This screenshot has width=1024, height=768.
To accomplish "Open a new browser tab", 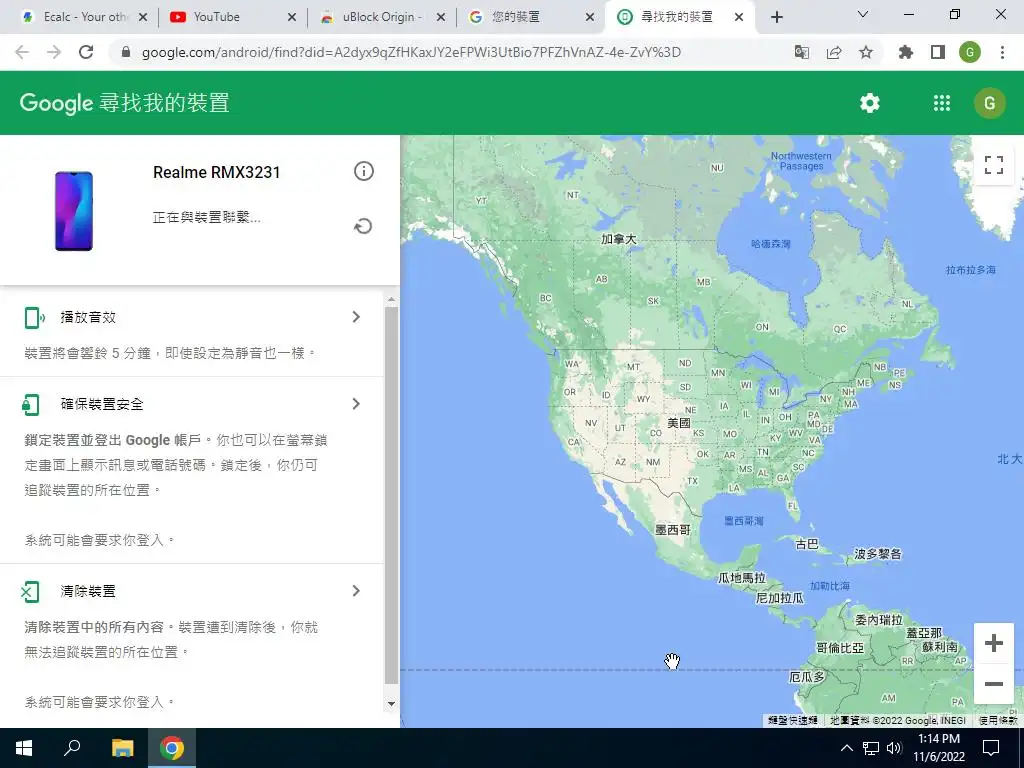I will [x=776, y=17].
